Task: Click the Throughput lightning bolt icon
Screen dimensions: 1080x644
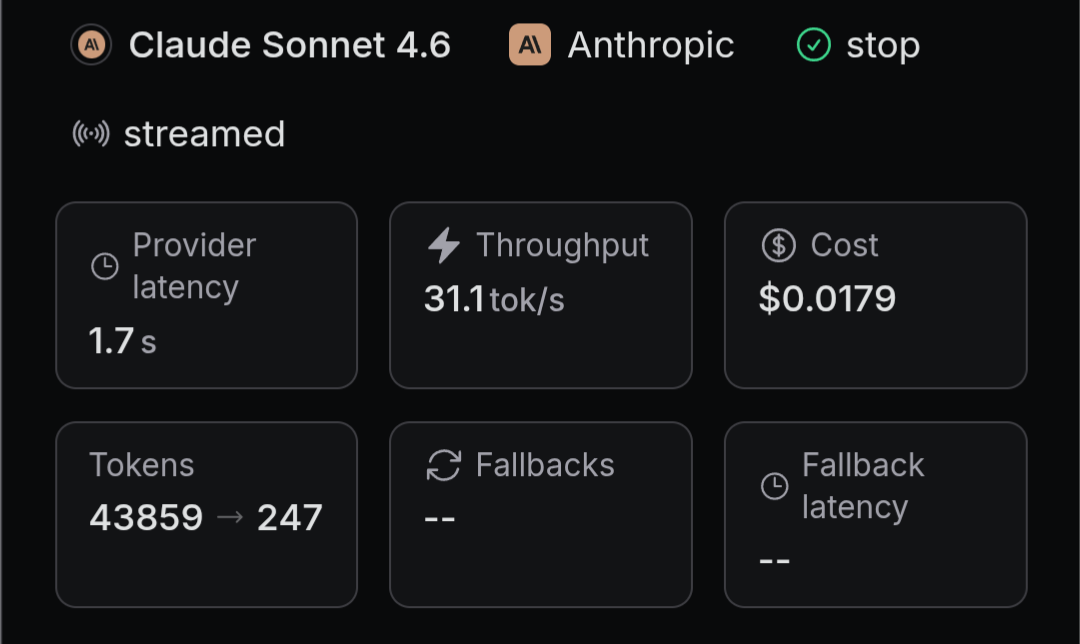Action: 443,245
